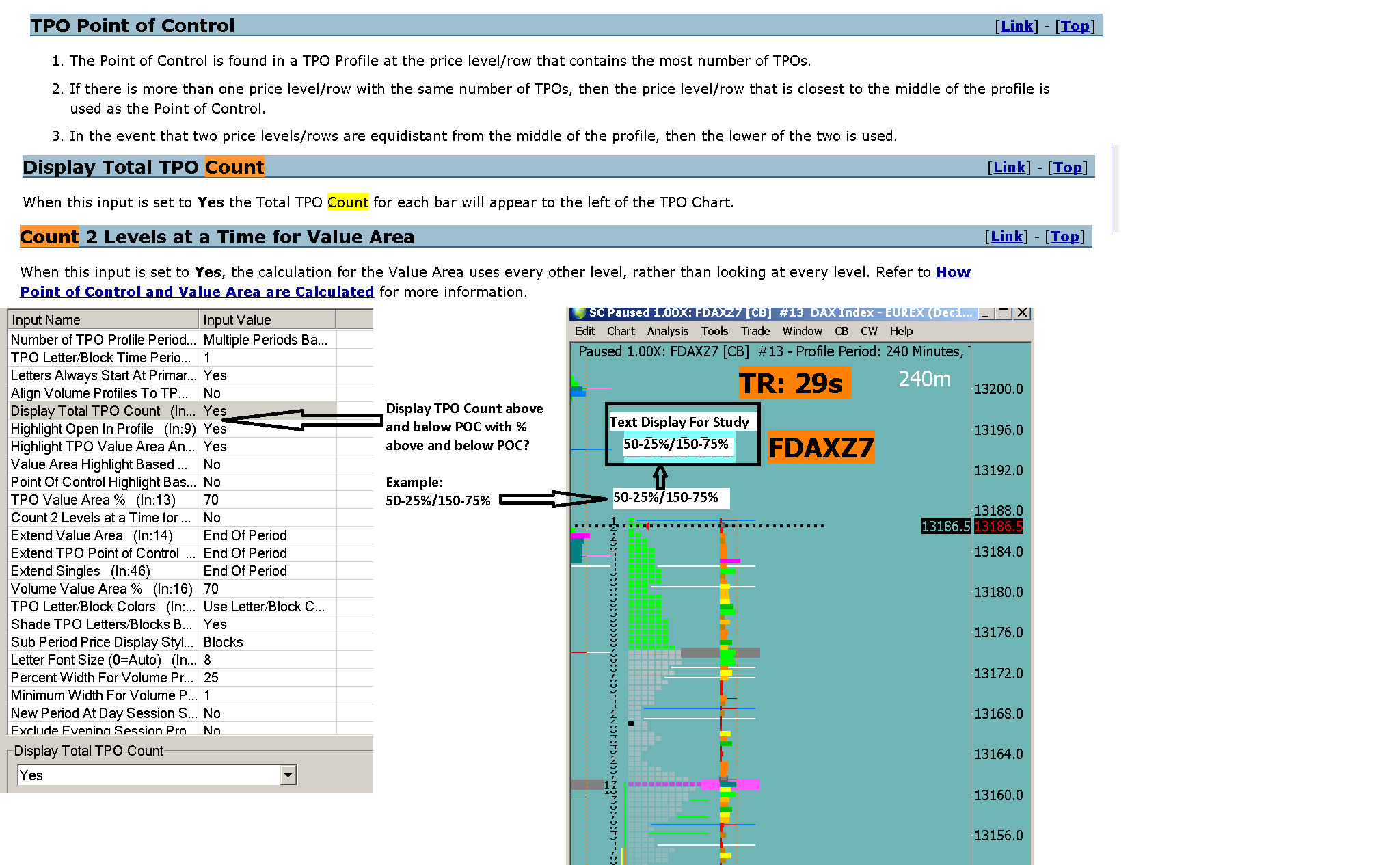The width and height of the screenshot is (1400, 865).
Task: Click Top beside Display Total TPO Count
Action: (1067, 168)
